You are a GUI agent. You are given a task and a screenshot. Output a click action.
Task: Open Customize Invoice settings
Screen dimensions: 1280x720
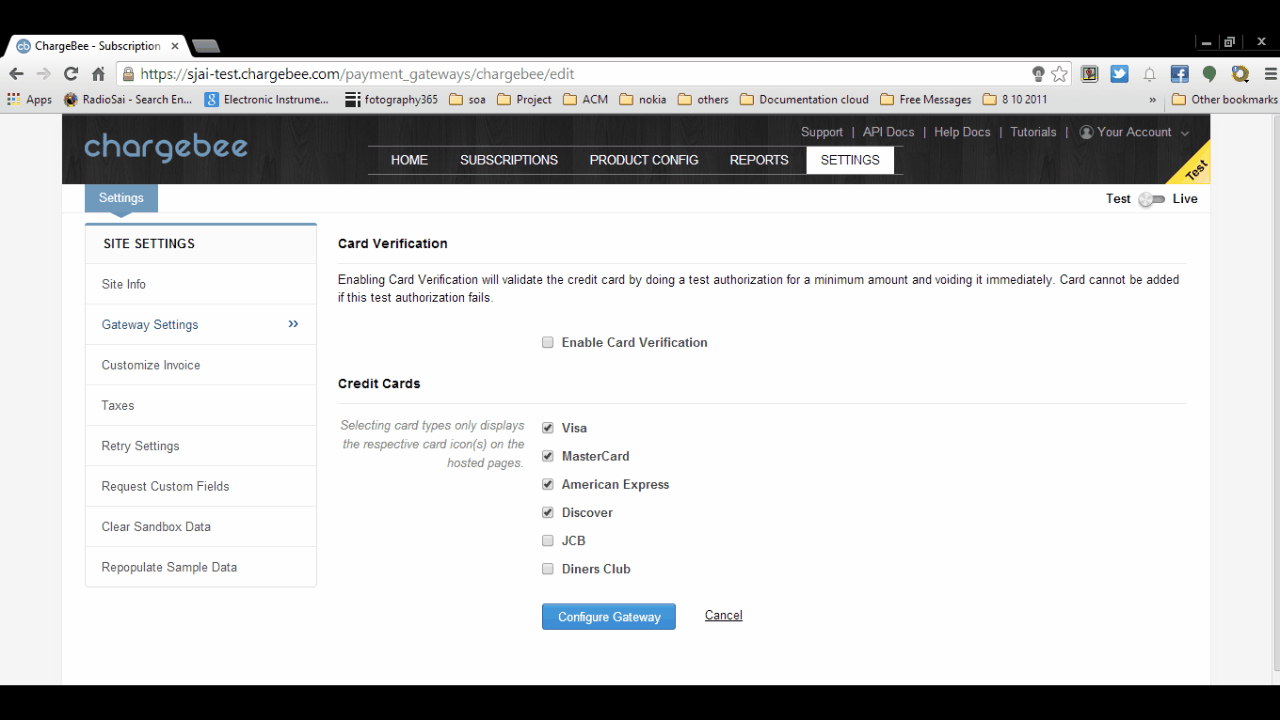[x=201, y=365]
